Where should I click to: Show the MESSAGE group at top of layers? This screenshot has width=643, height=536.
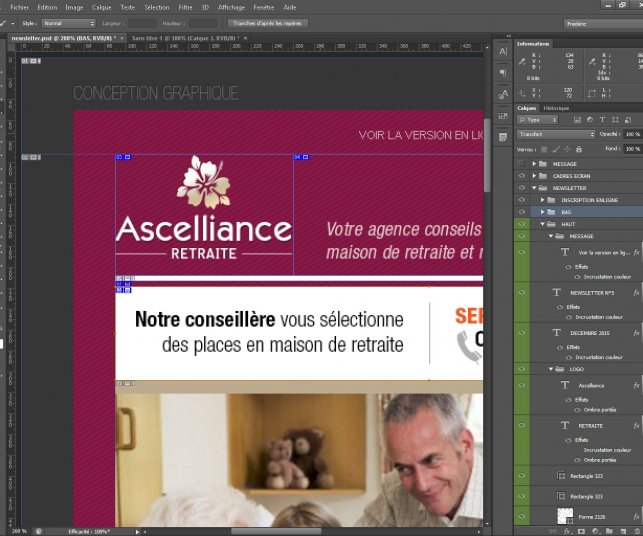point(521,163)
